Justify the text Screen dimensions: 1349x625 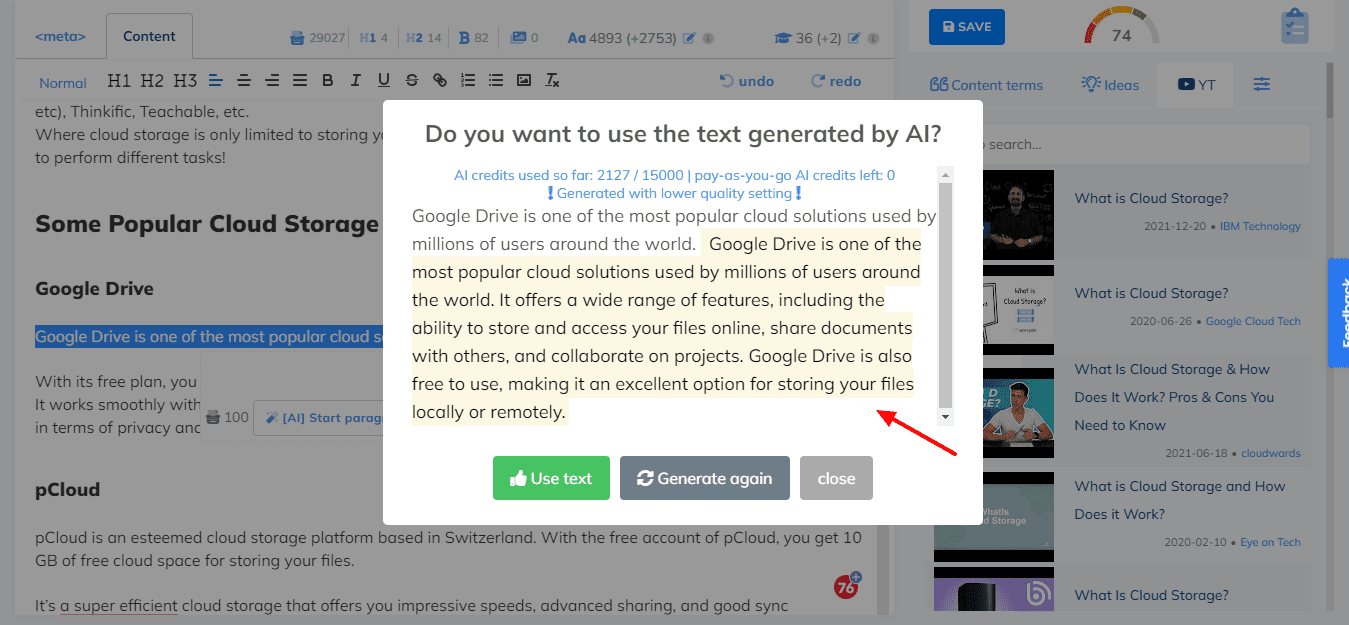click(299, 81)
